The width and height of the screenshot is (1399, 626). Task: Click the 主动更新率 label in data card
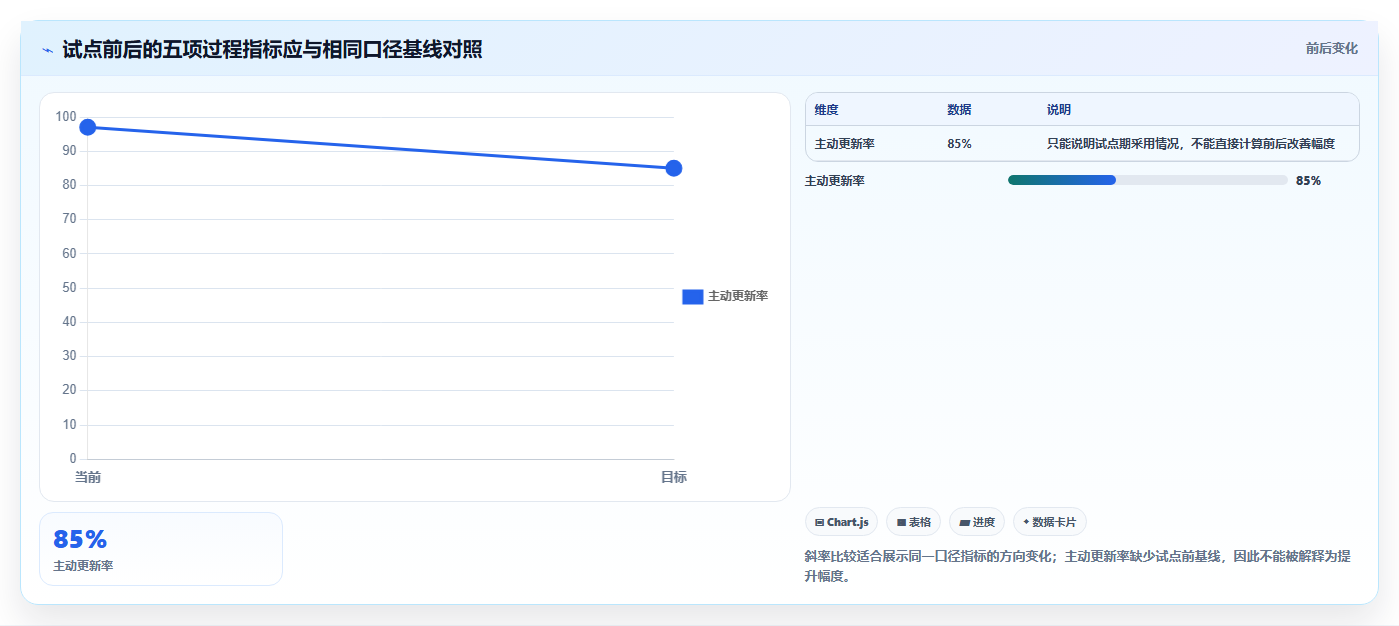pos(83,566)
